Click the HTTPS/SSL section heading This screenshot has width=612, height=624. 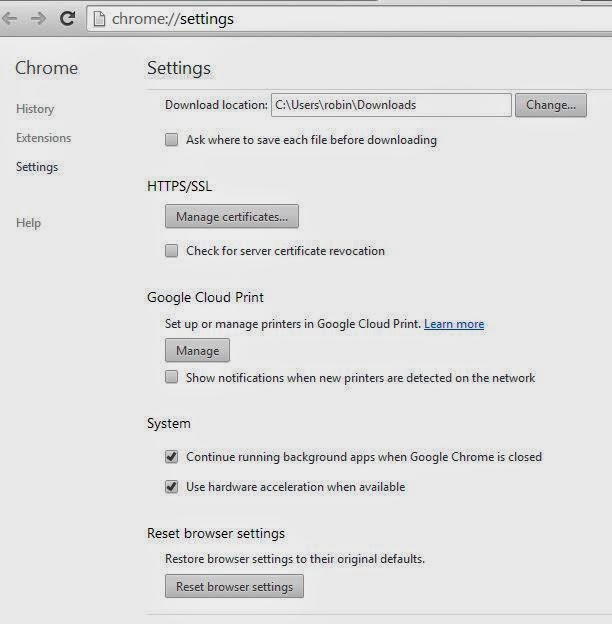click(x=179, y=186)
